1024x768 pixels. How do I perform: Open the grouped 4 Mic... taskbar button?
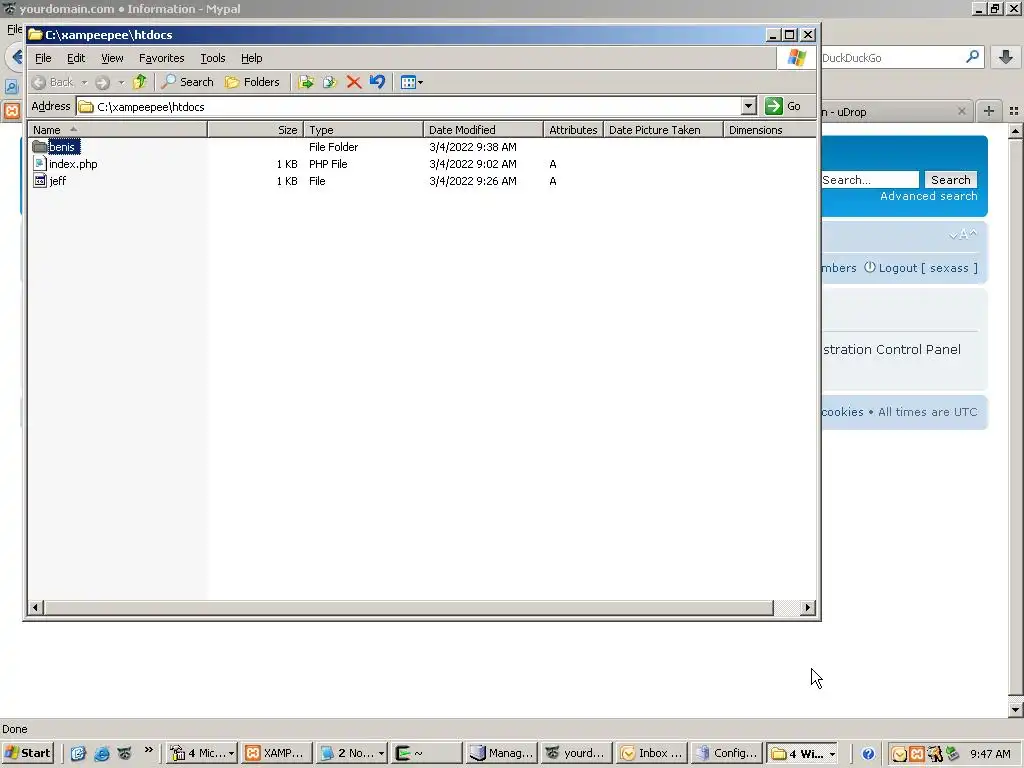(x=201, y=753)
